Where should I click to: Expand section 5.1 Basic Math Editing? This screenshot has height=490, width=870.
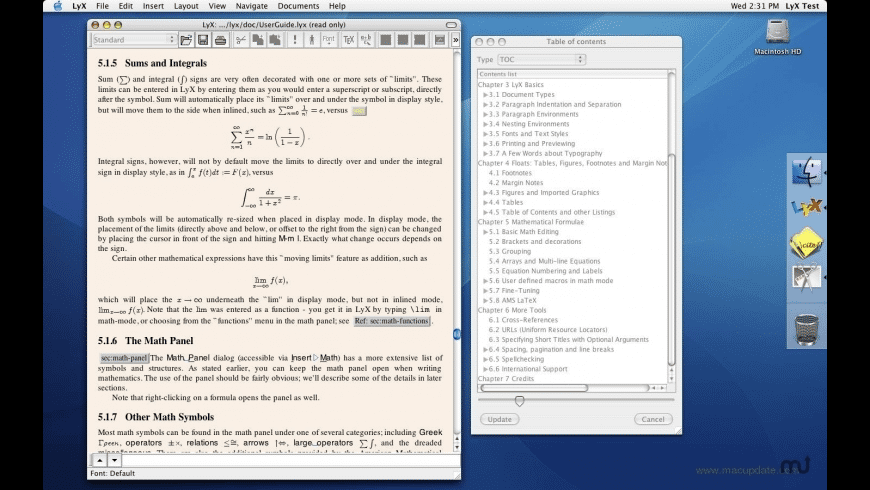click(485, 232)
